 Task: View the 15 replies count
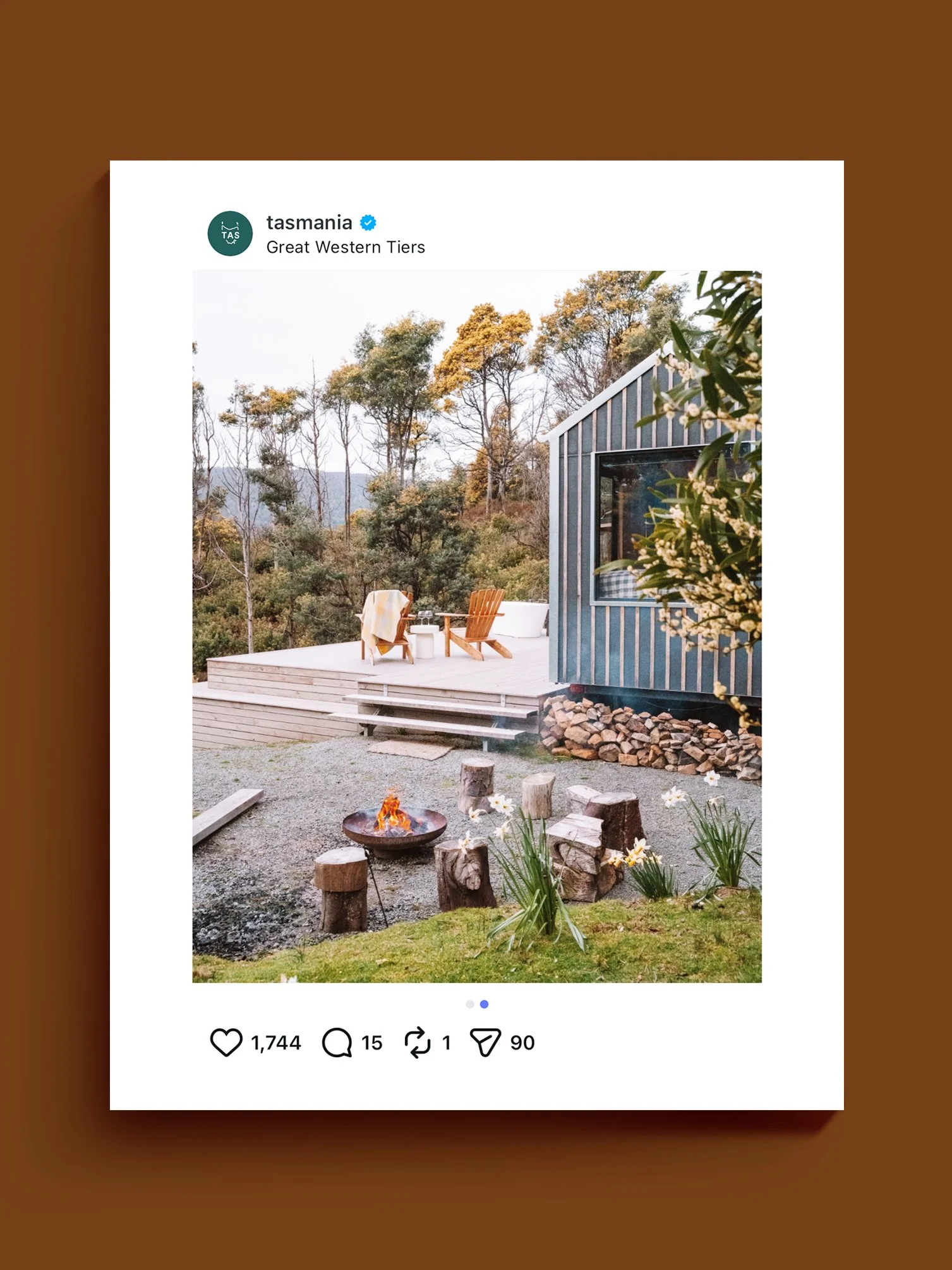tap(372, 1043)
